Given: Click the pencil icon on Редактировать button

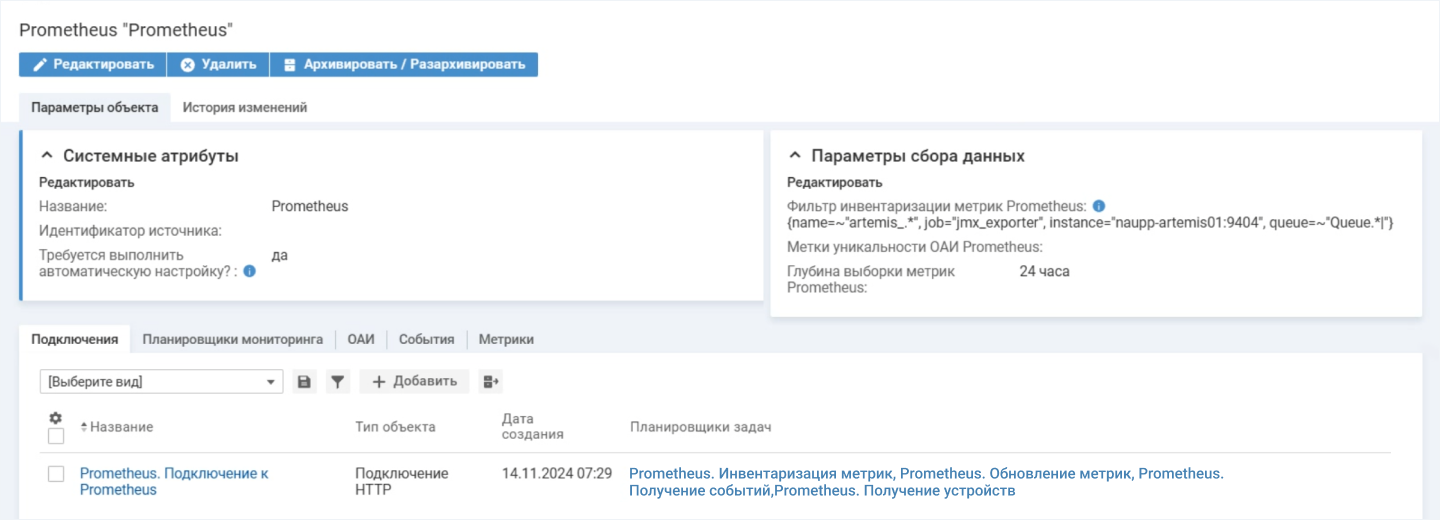Looking at the screenshot, I should tap(40, 64).
